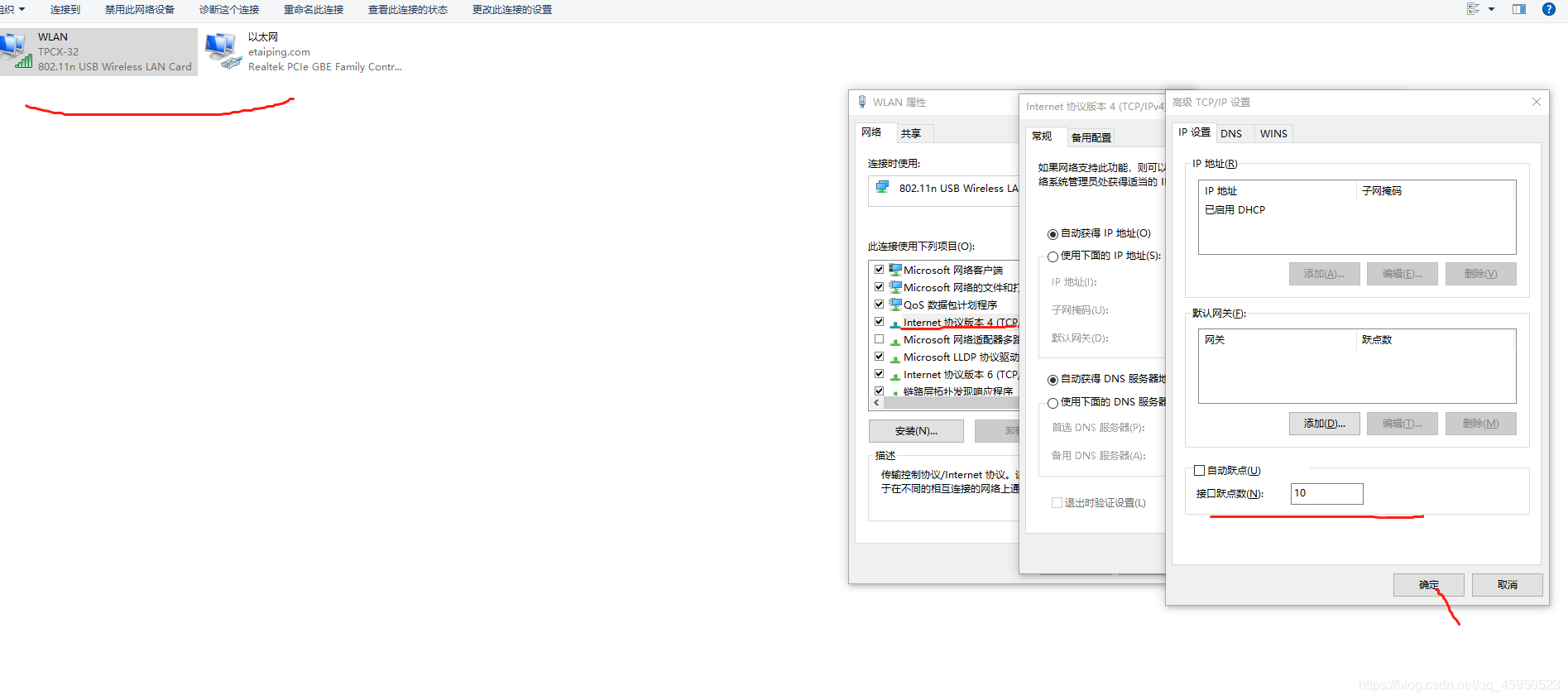Select the 以太网 adapter icon
This screenshot has width=1568, height=700.
[223, 50]
